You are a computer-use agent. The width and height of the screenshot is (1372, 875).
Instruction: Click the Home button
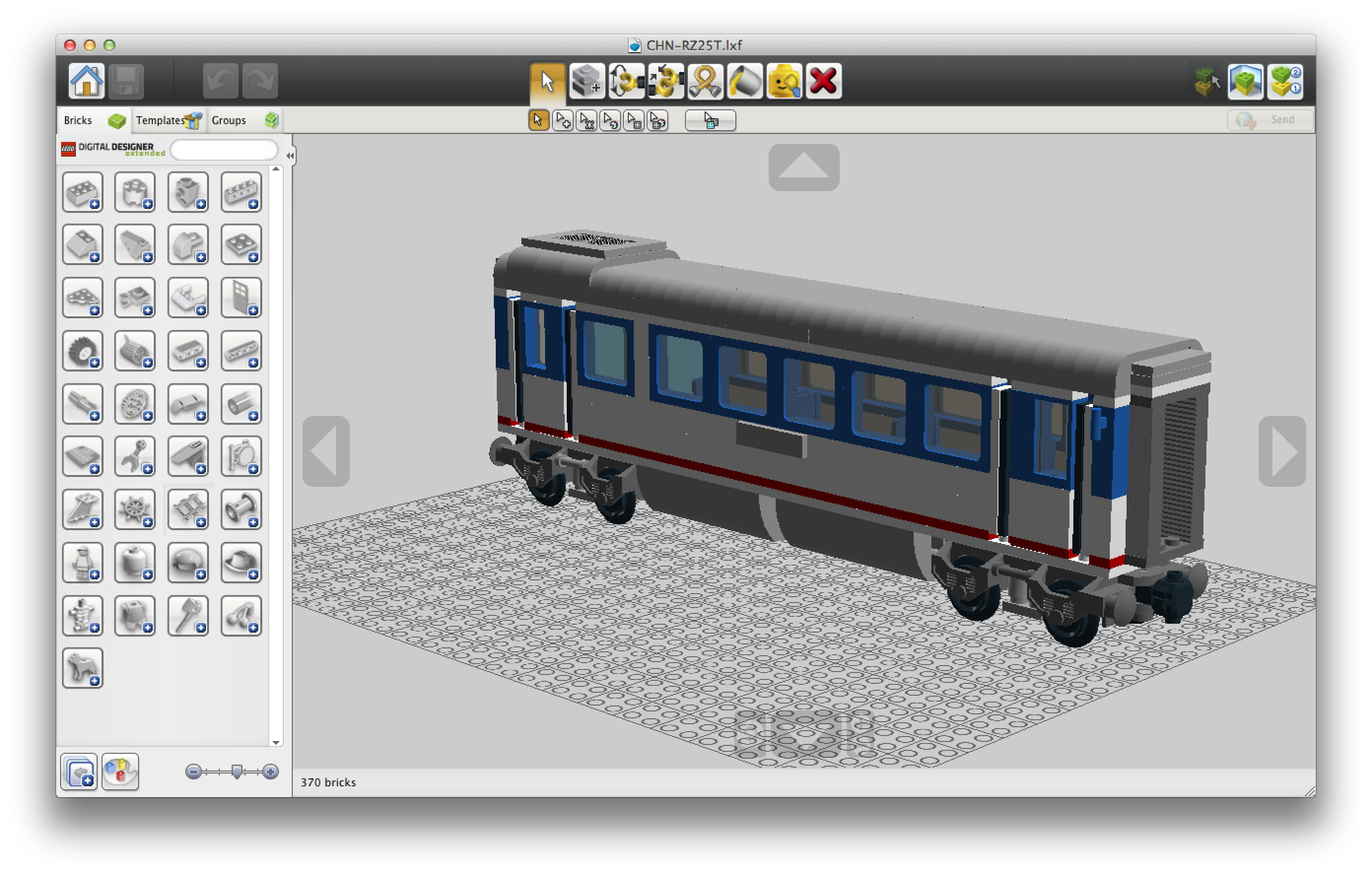(x=87, y=81)
